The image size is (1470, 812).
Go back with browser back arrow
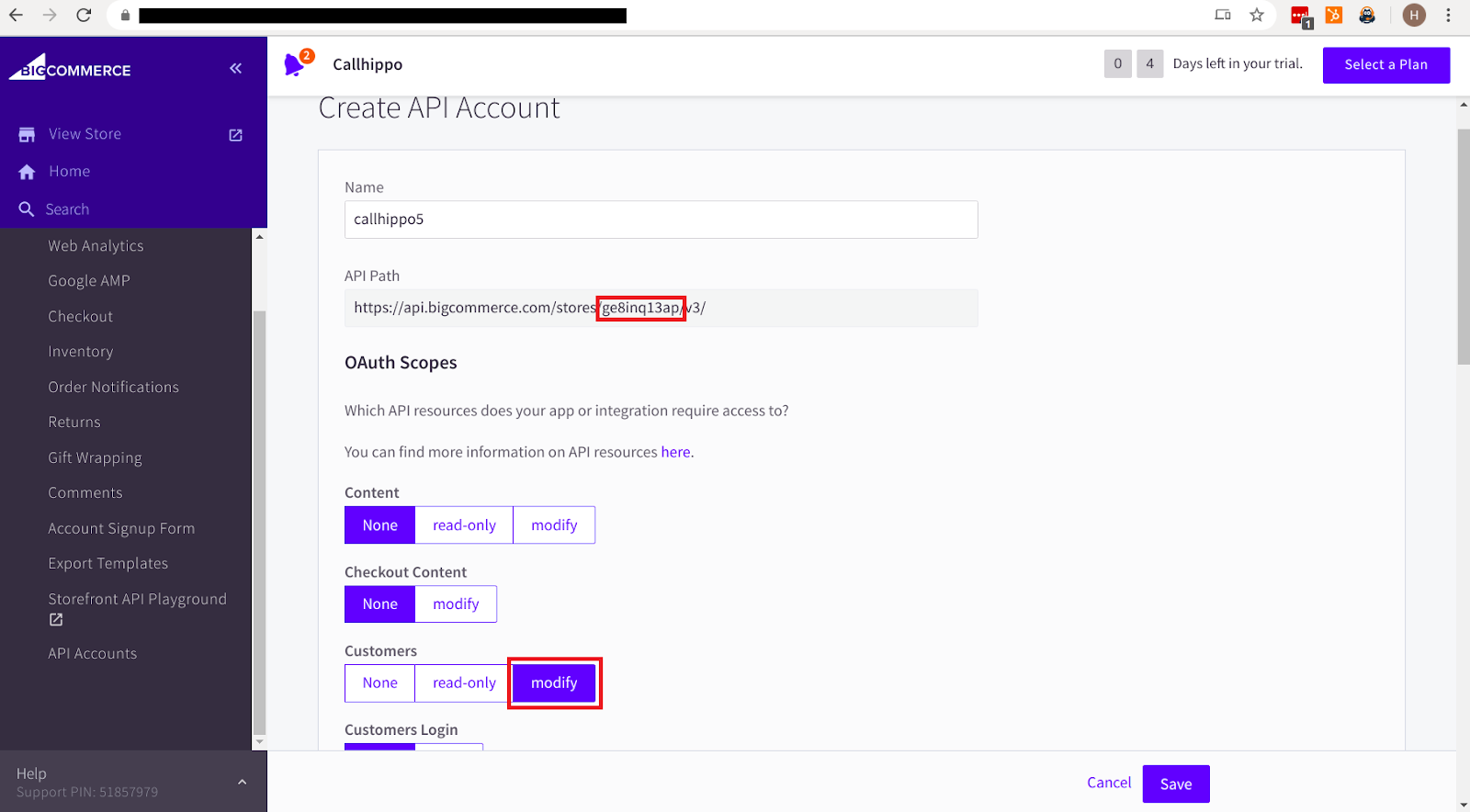pyautogui.click(x=16, y=15)
